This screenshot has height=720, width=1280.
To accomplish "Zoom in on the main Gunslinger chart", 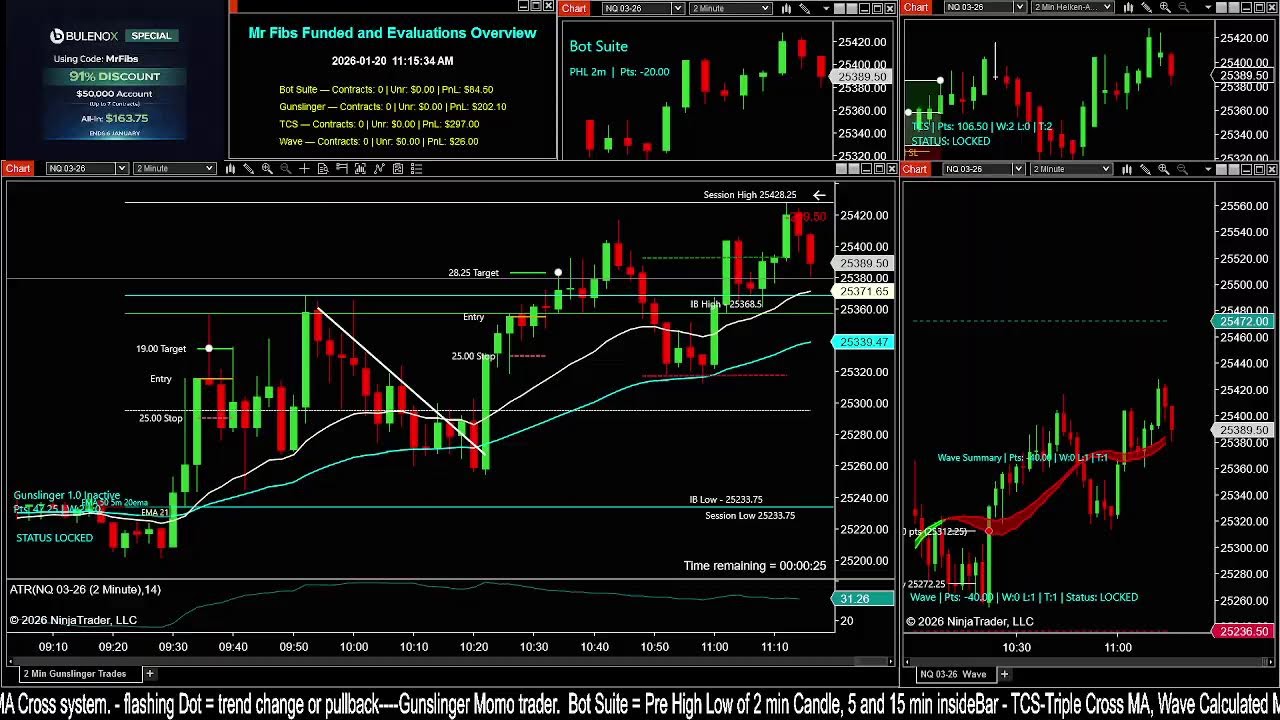I will click(x=267, y=168).
